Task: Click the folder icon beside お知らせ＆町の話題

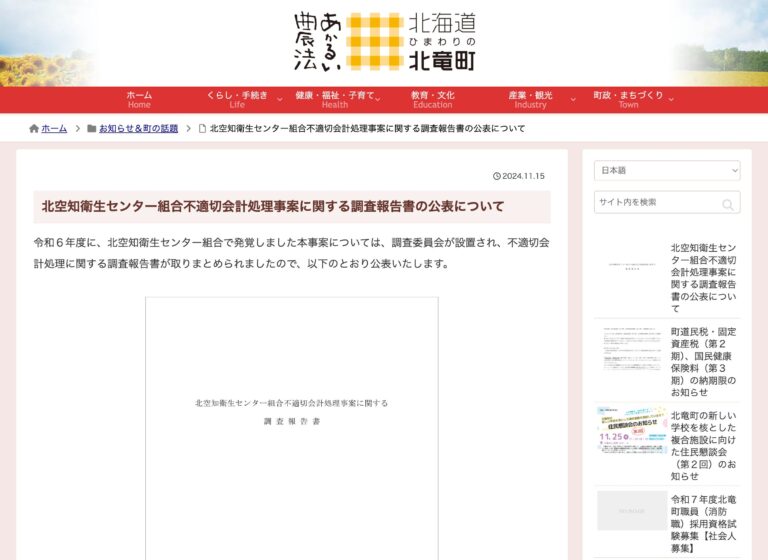Action: click(92, 129)
